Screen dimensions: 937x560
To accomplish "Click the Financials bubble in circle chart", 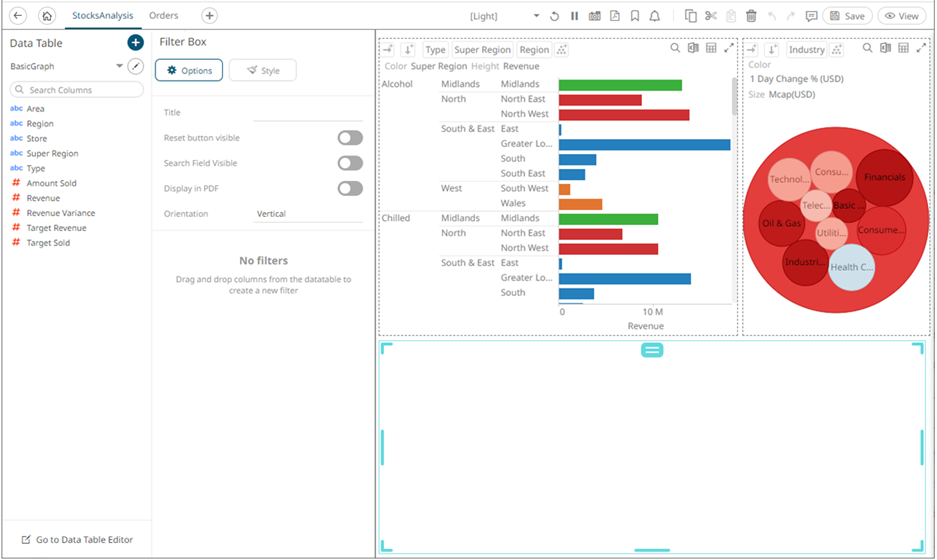I will click(885, 177).
